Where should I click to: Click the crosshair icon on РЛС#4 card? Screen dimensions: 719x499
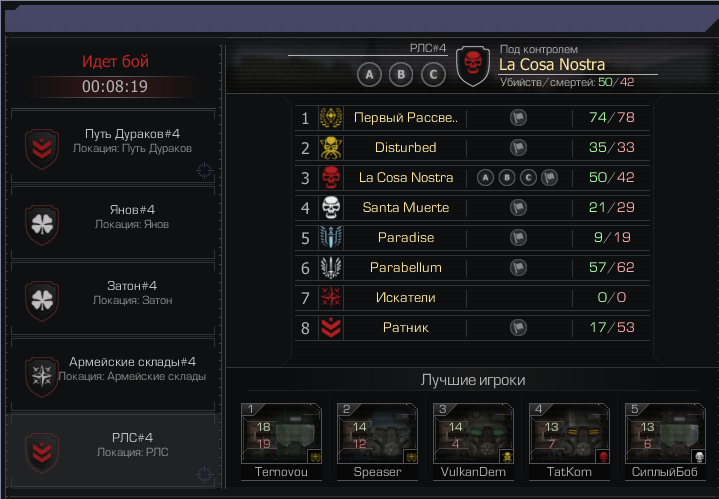(x=205, y=474)
